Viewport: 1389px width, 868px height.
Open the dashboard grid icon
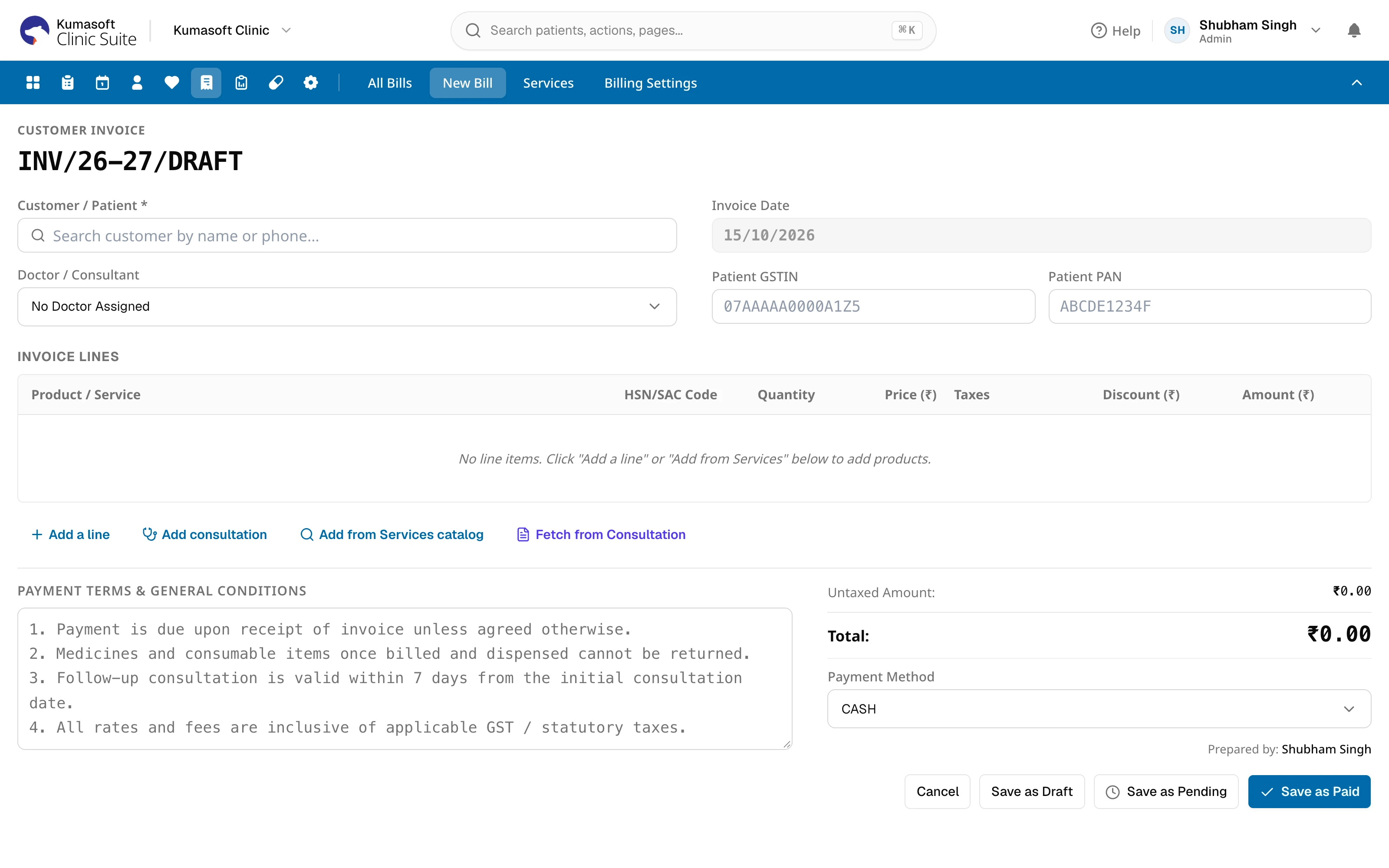click(x=33, y=82)
